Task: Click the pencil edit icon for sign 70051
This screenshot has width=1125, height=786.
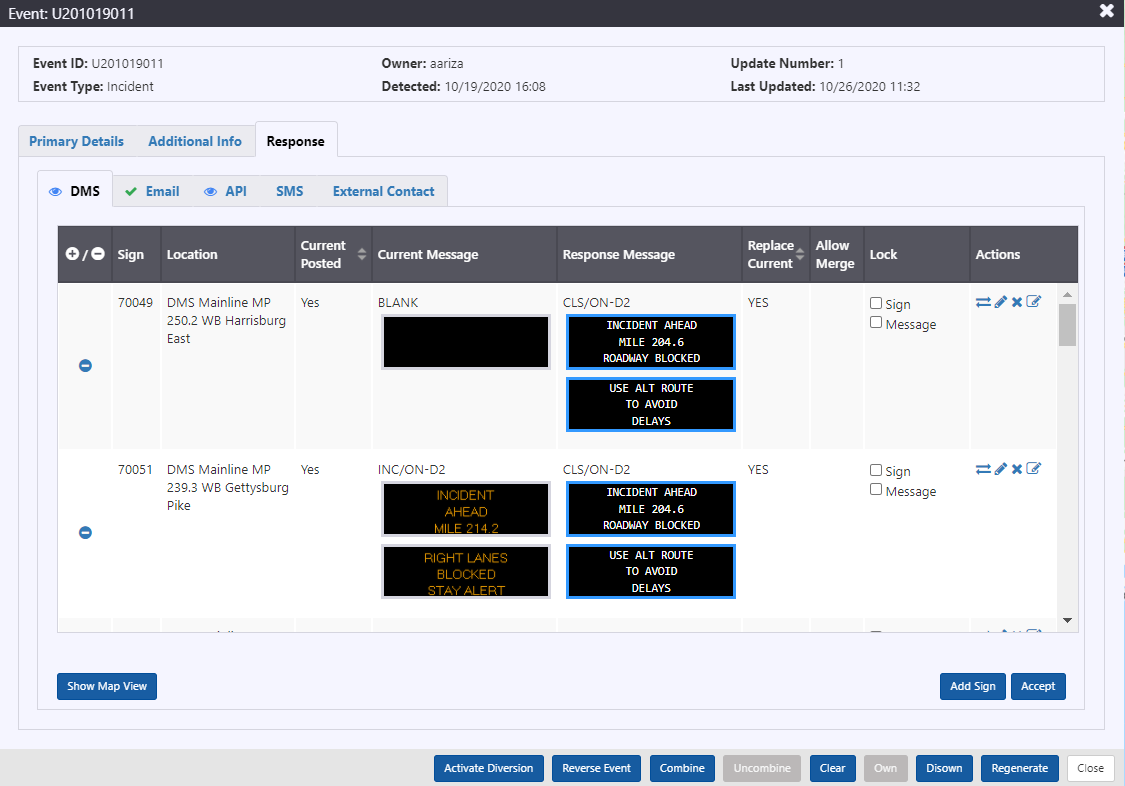Action: click(1001, 469)
